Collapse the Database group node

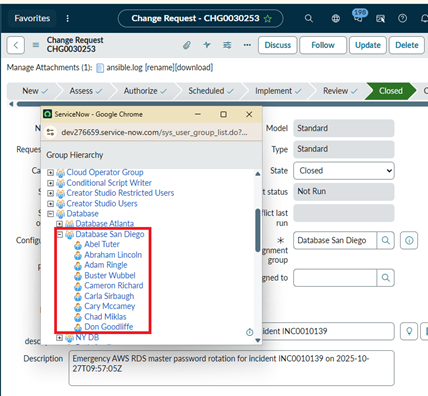click(x=50, y=214)
